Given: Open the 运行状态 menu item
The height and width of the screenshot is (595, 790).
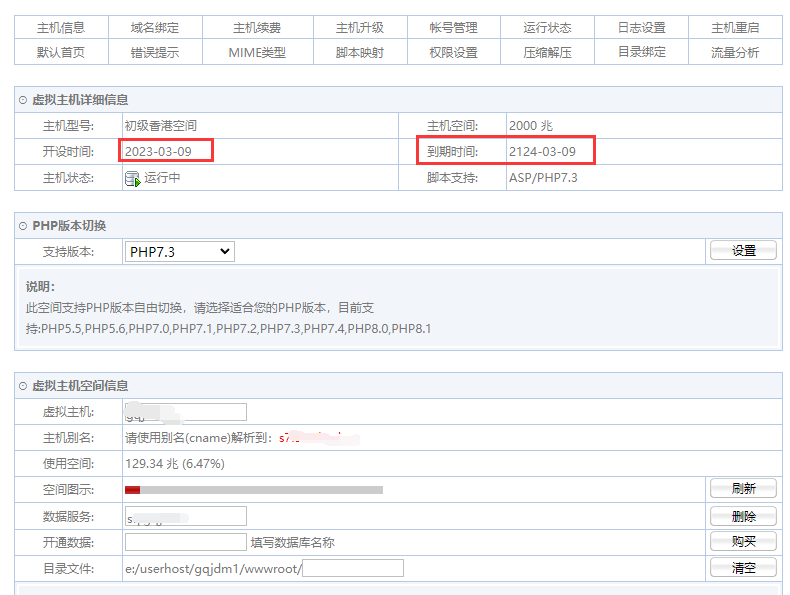Looking at the screenshot, I should coord(547,28).
